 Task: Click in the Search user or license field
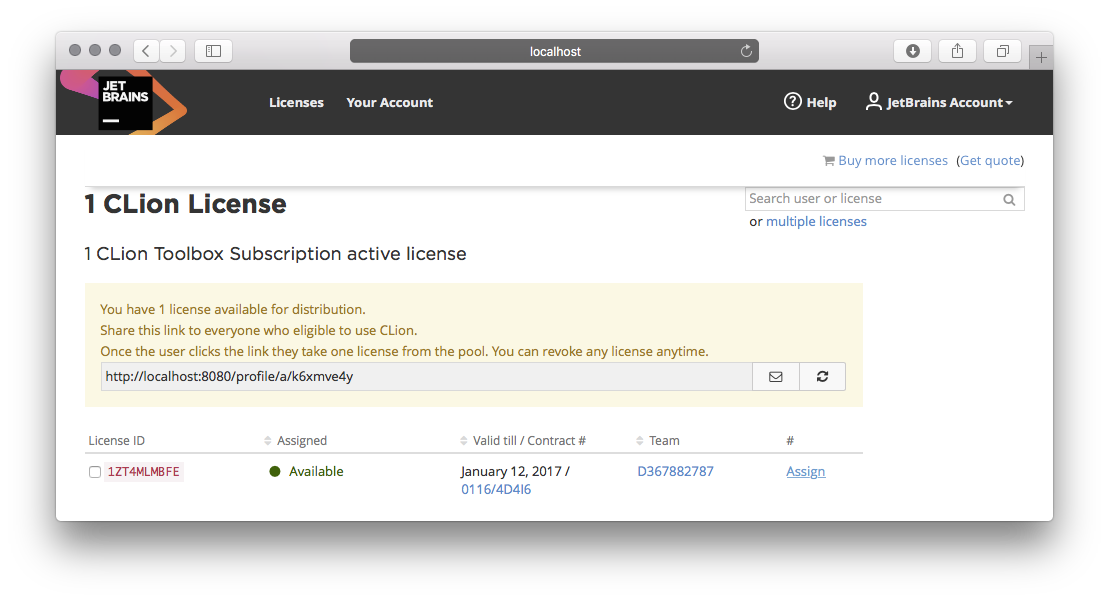click(x=870, y=199)
